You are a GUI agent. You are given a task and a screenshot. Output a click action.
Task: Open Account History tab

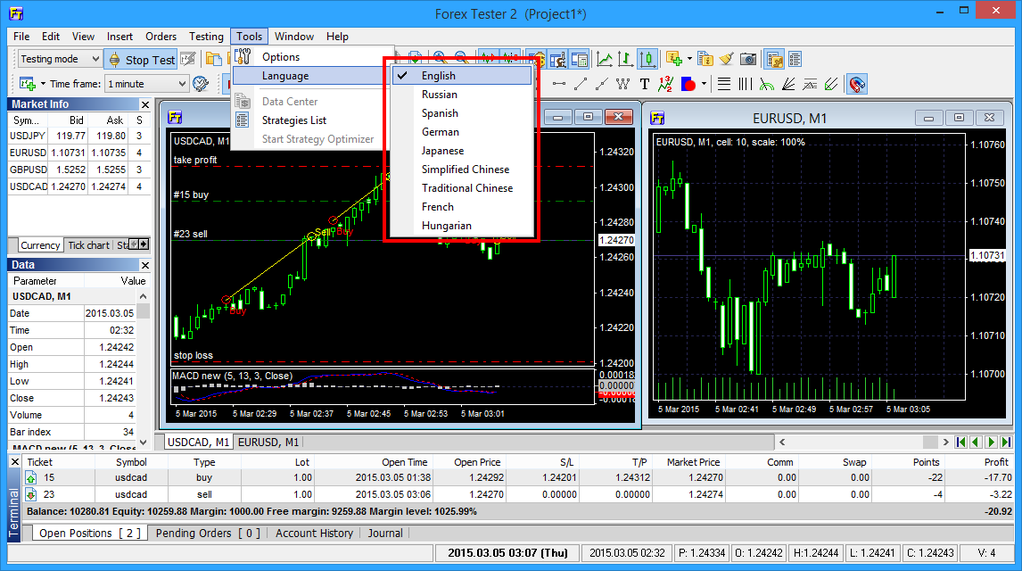coord(314,533)
